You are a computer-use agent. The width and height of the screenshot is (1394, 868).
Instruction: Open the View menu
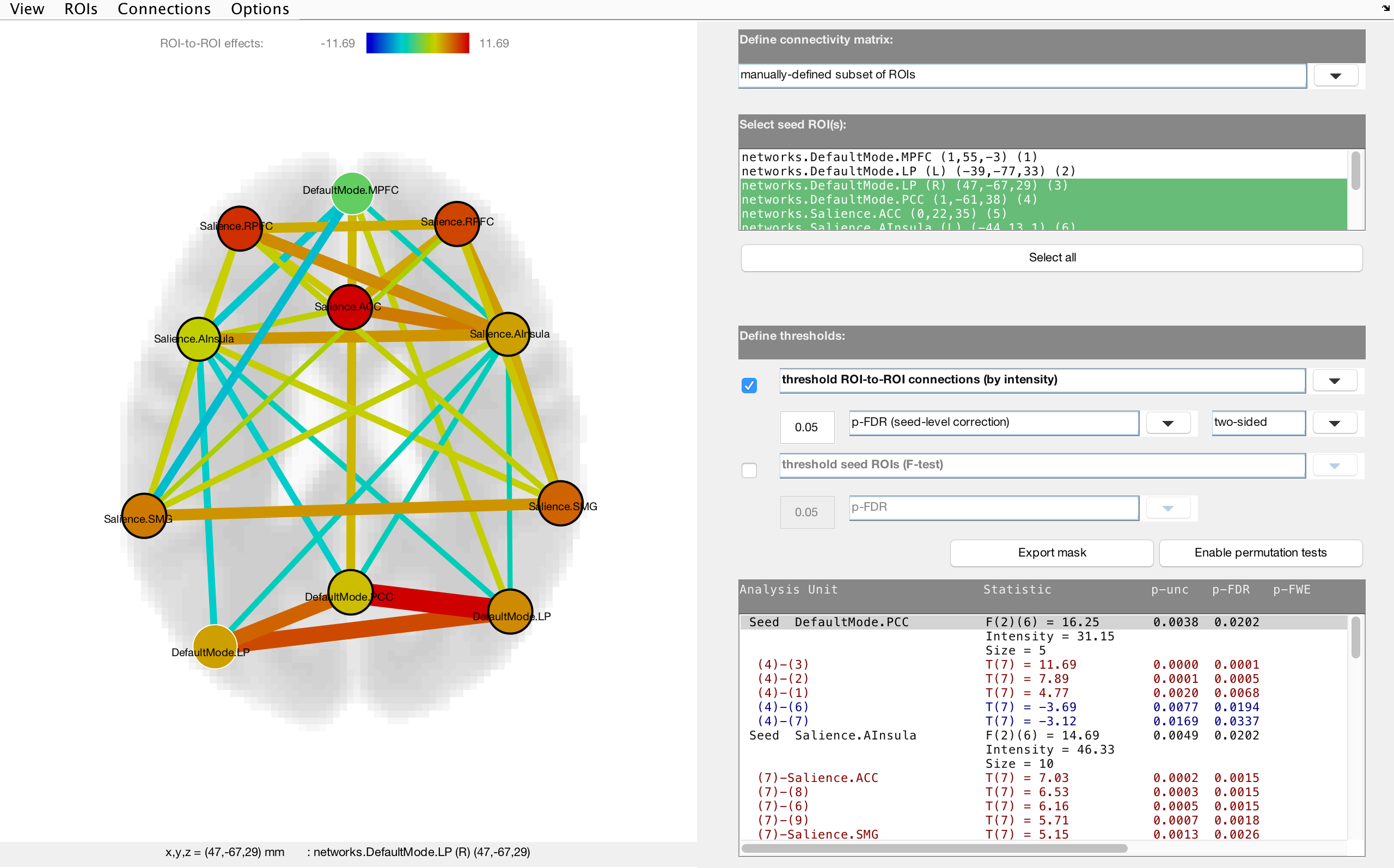(x=26, y=9)
